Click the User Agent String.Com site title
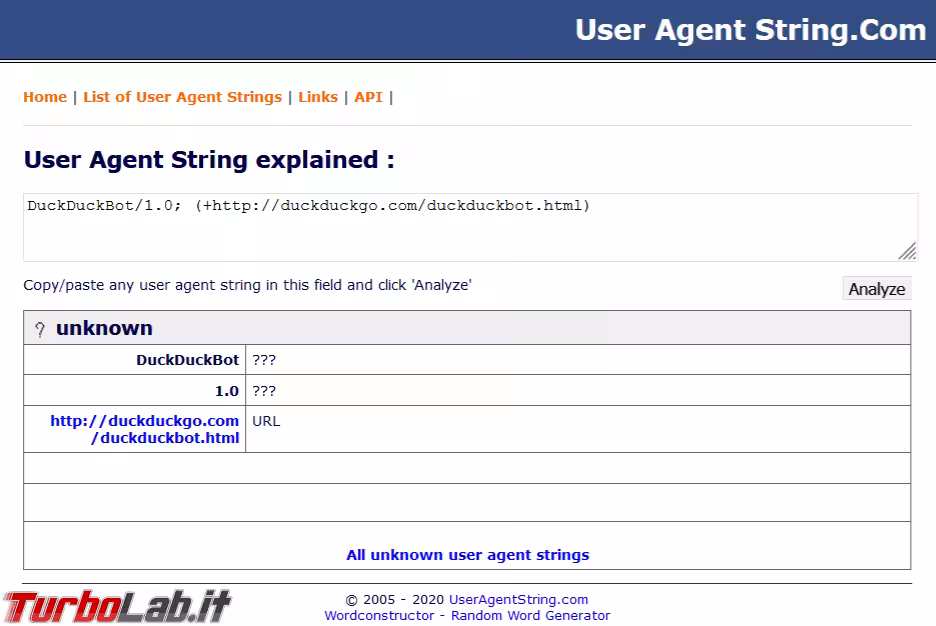 coord(750,30)
